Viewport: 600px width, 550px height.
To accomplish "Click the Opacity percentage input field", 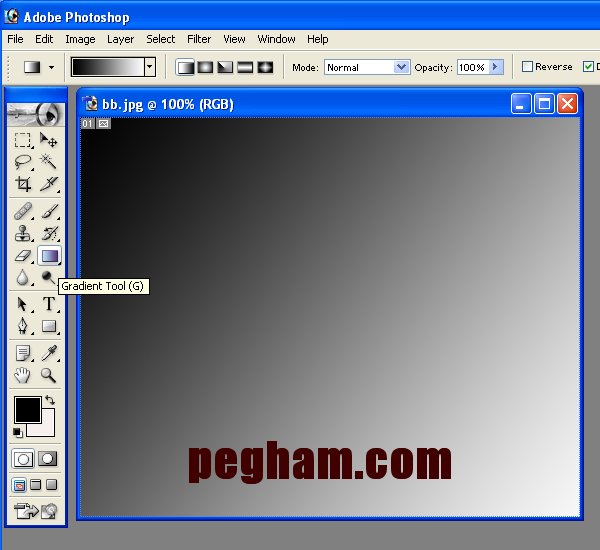I will pos(471,67).
